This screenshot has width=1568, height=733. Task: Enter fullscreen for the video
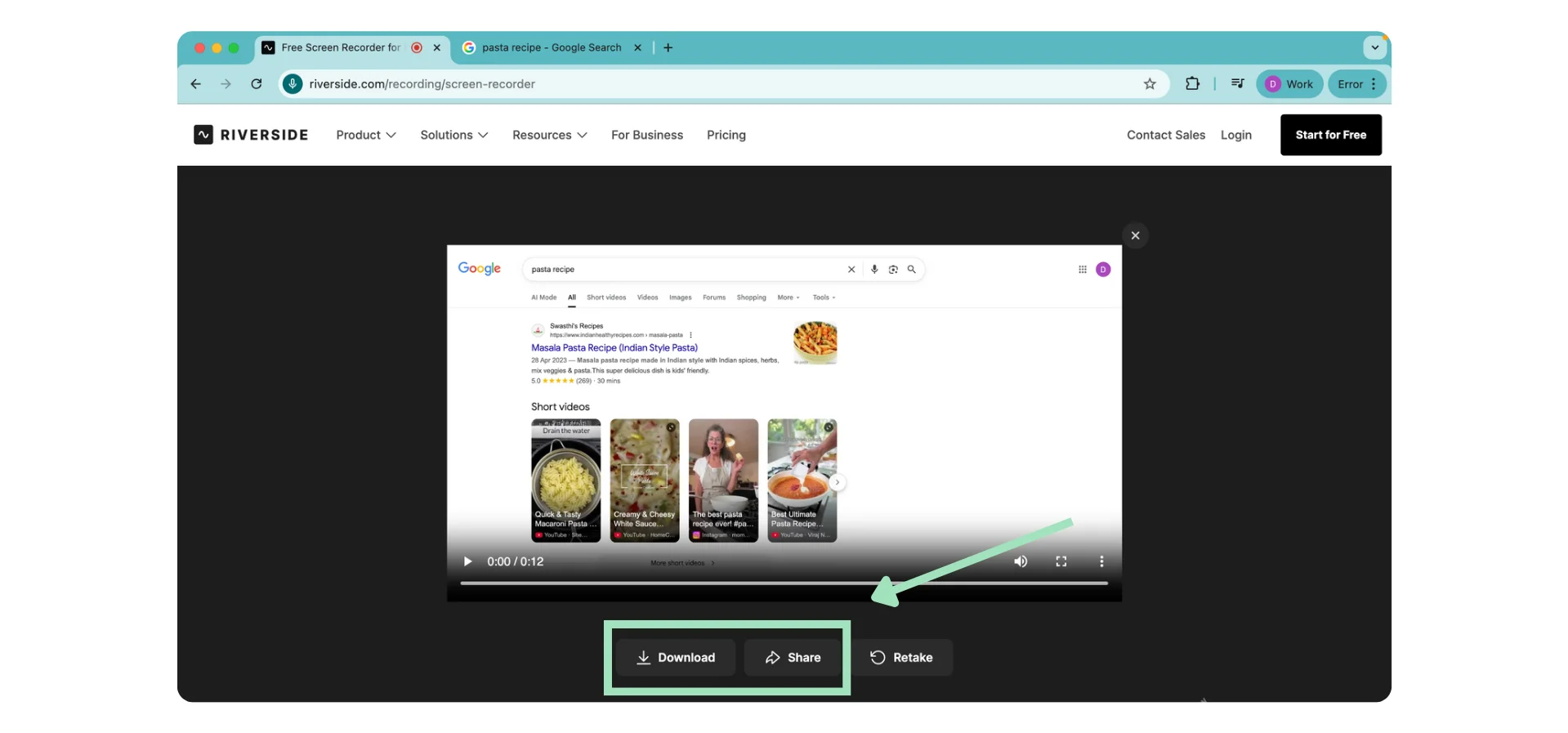[x=1061, y=561]
